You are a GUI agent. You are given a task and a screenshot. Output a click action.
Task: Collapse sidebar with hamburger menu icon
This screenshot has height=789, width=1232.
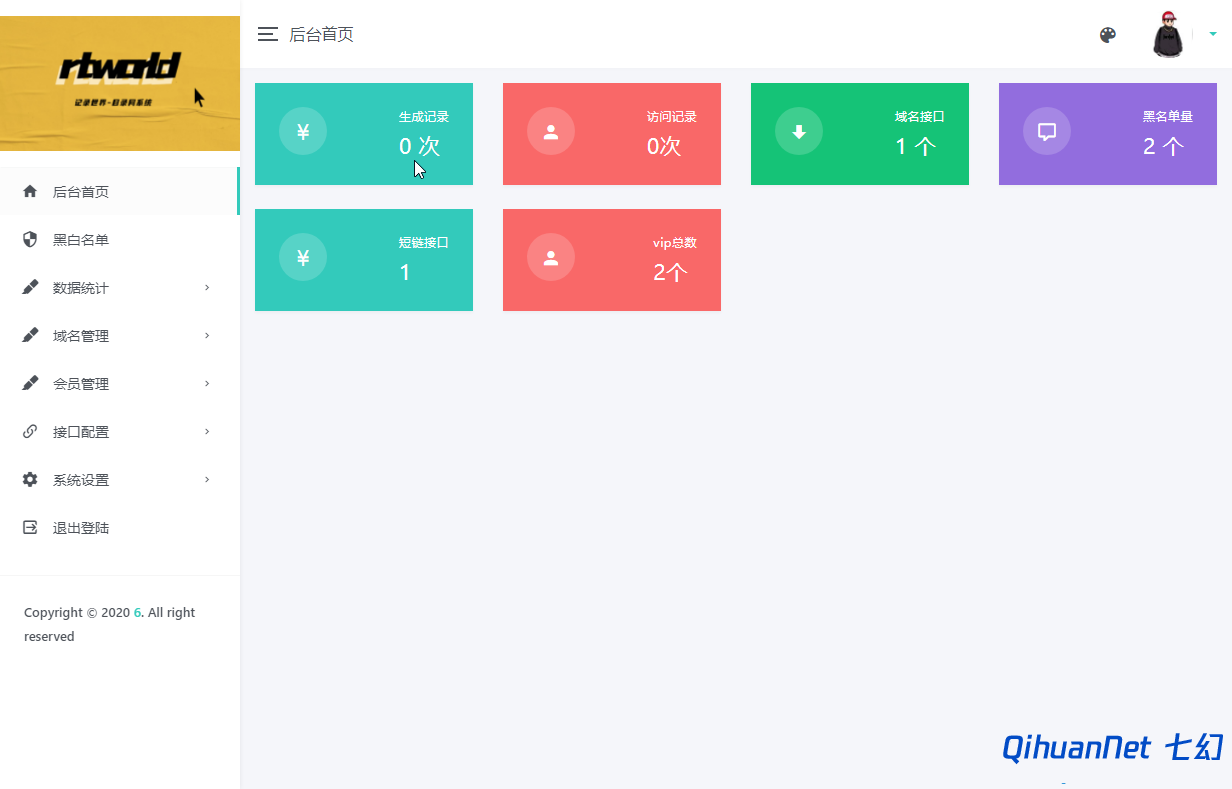[x=267, y=34]
